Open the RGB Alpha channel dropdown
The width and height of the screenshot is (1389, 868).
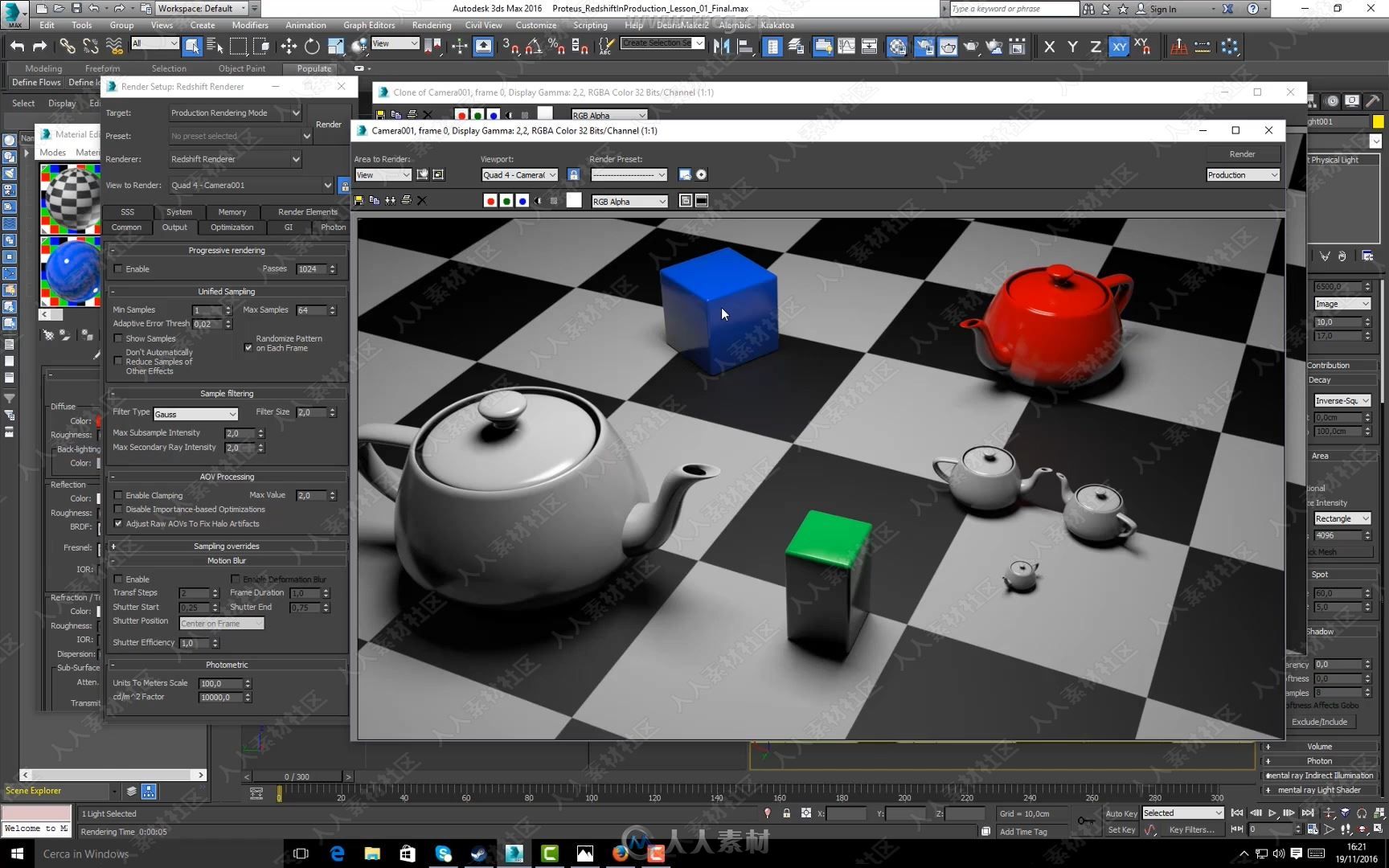point(629,201)
